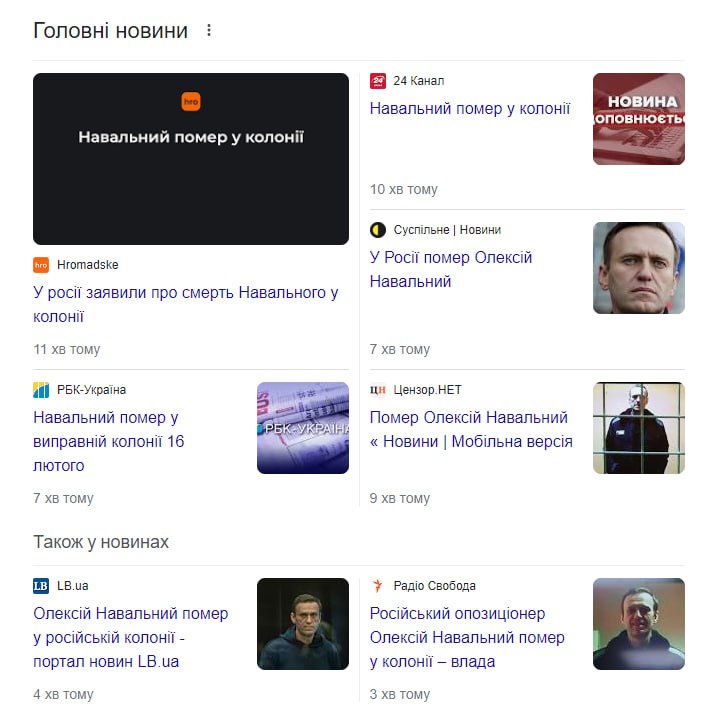Open the three-dot menu beside Головні новини
The image size is (727, 715).
click(209, 30)
